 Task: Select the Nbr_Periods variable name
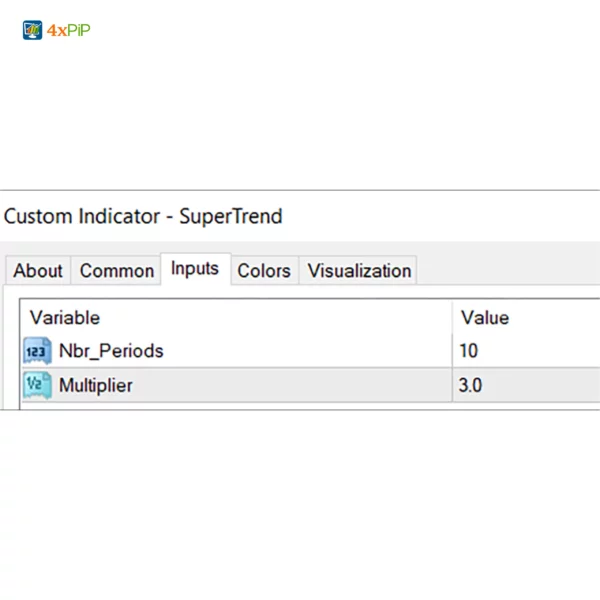pos(111,351)
